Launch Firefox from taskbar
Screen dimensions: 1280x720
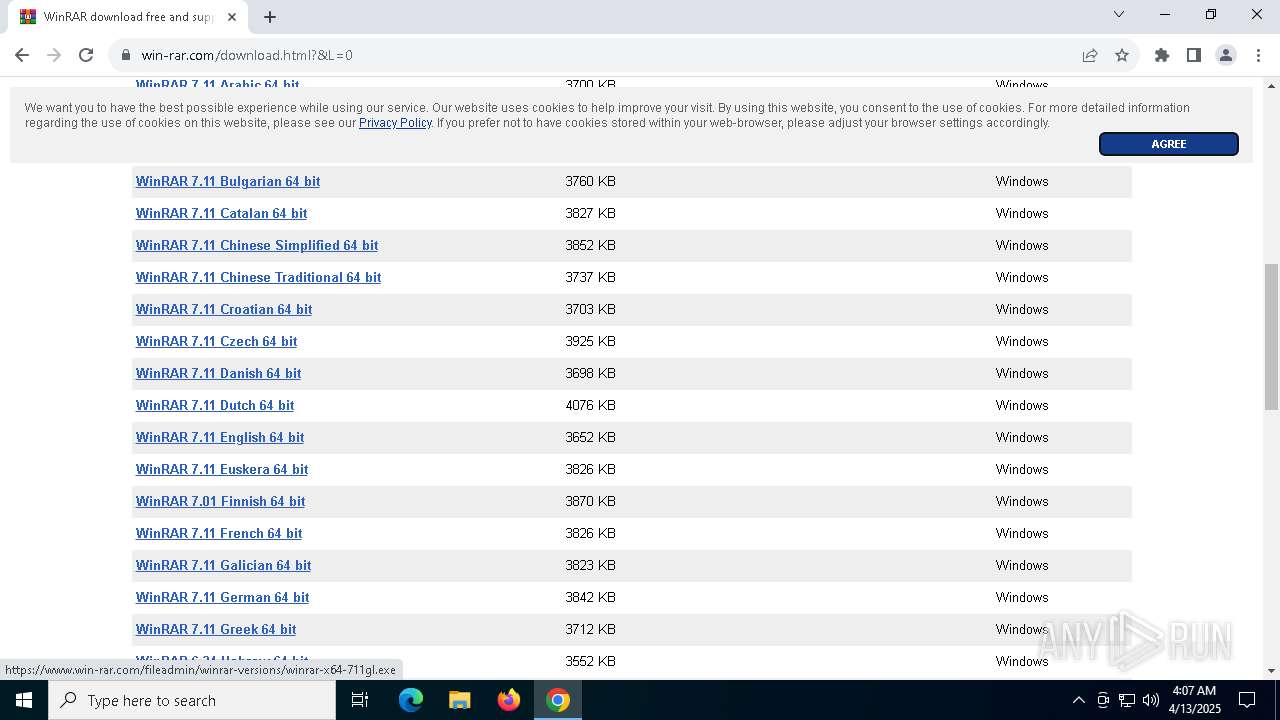click(509, 700)
